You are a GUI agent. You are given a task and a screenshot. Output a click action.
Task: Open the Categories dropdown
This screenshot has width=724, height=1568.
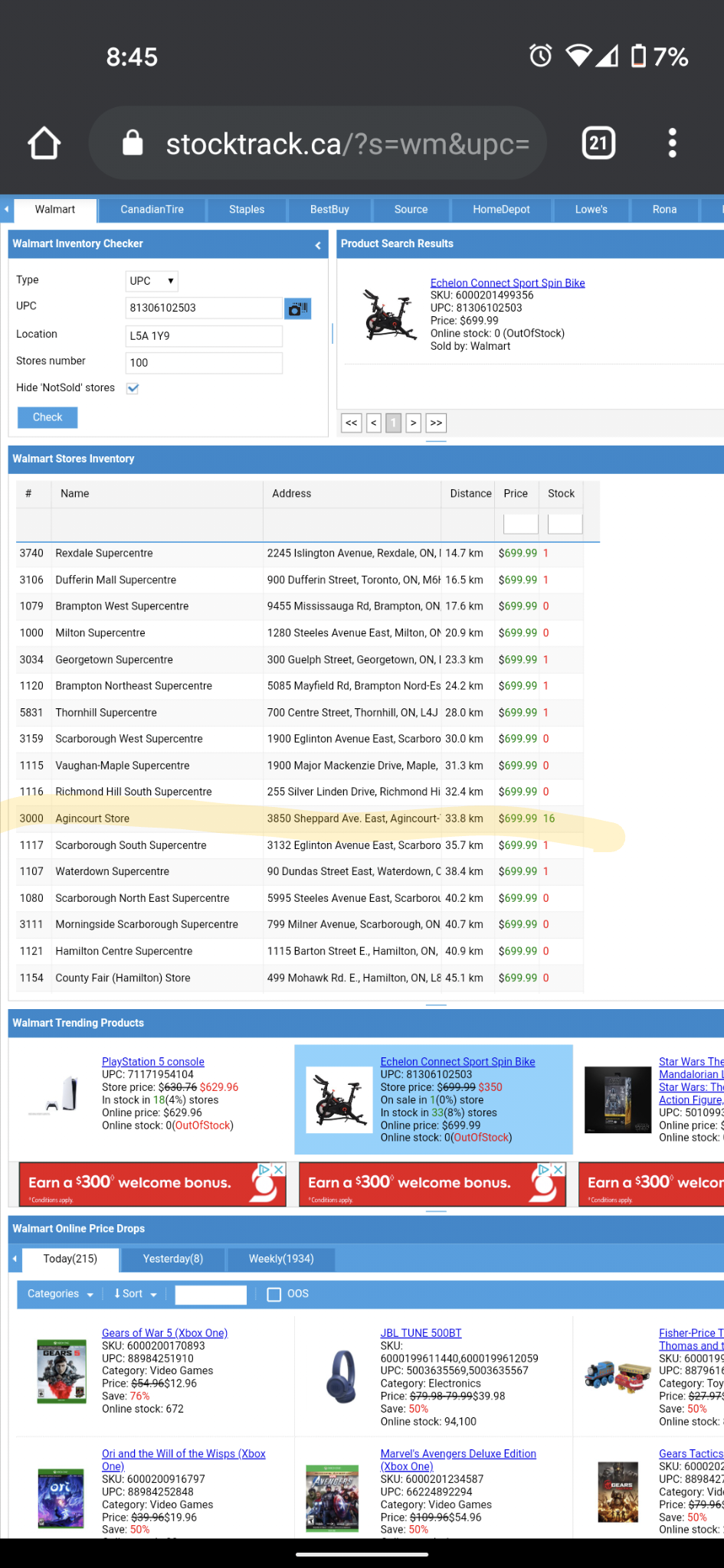[60, 1294]
